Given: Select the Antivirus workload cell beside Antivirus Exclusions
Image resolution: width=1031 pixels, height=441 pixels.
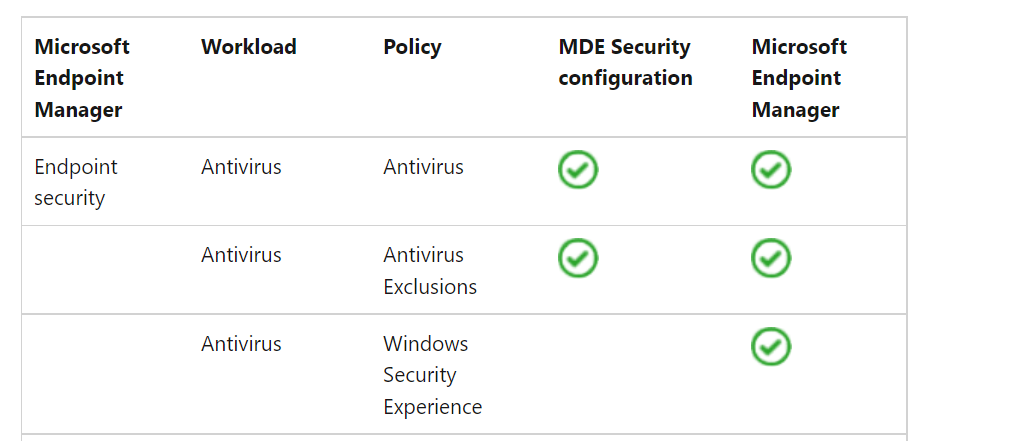Looking at the screenshot, I should [241, 255].
